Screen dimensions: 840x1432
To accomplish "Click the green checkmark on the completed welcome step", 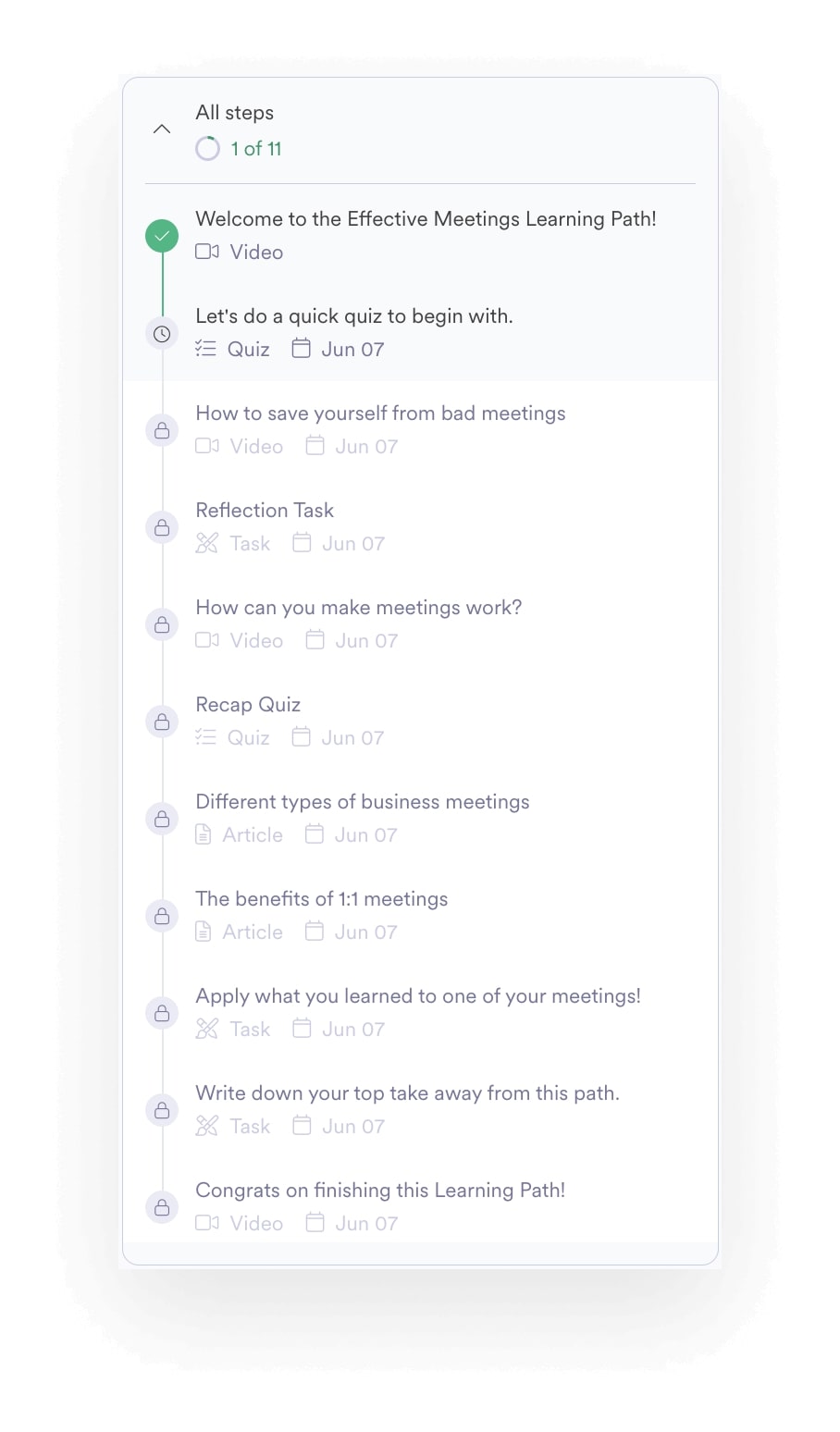I will click(x=161, y=236).
